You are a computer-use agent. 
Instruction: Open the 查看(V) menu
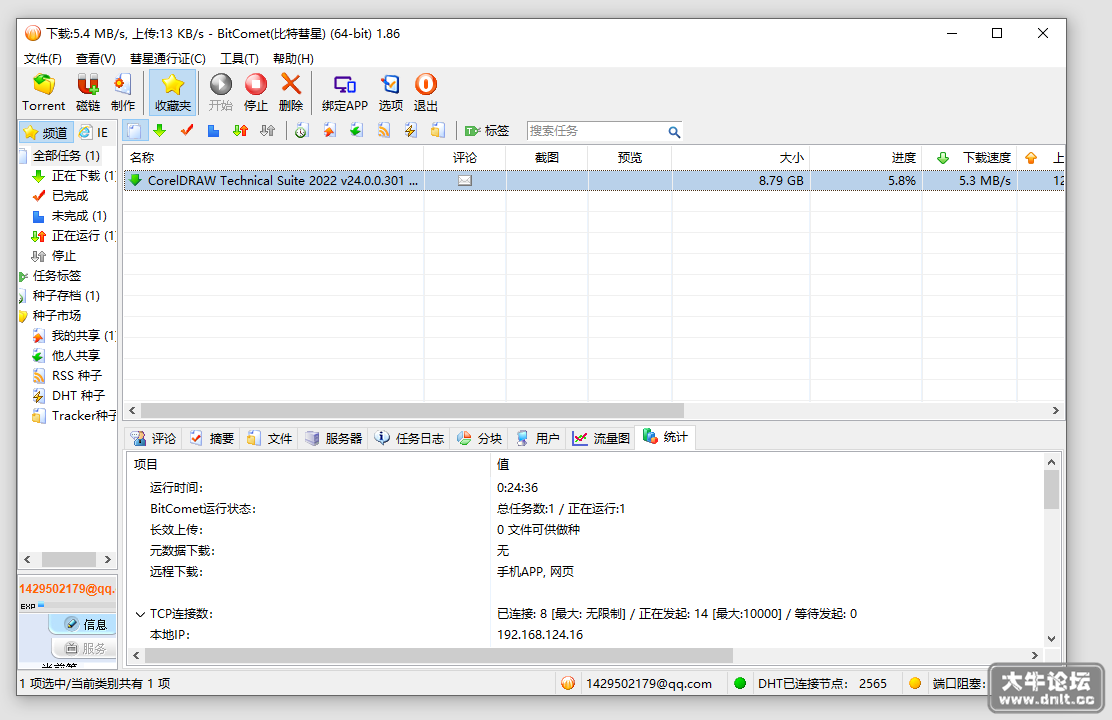[96, 58]
